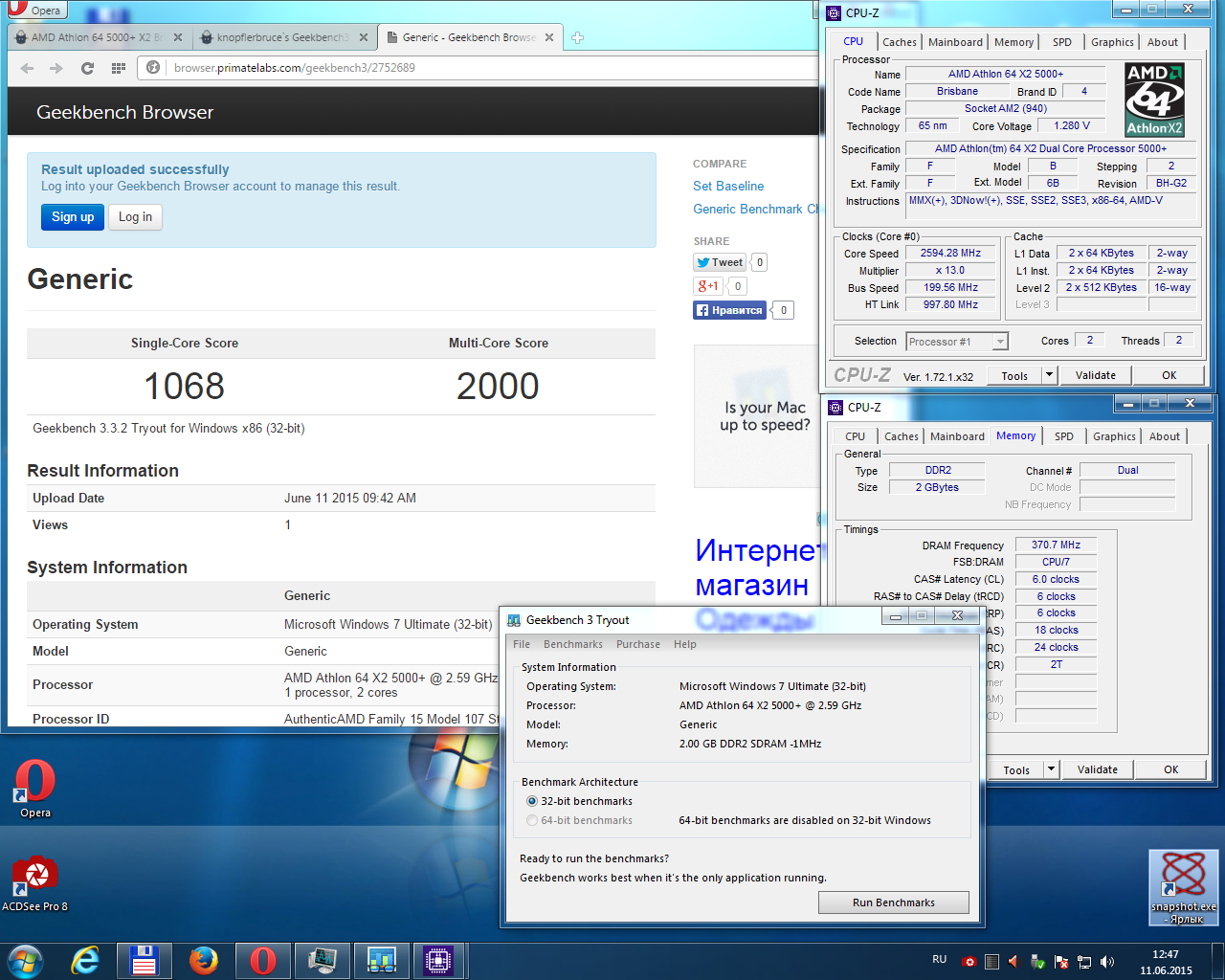The image size is (1225, 980).
Task: Click the blue Sign up button
Action: pyautogui.click(x=73, y=217)
